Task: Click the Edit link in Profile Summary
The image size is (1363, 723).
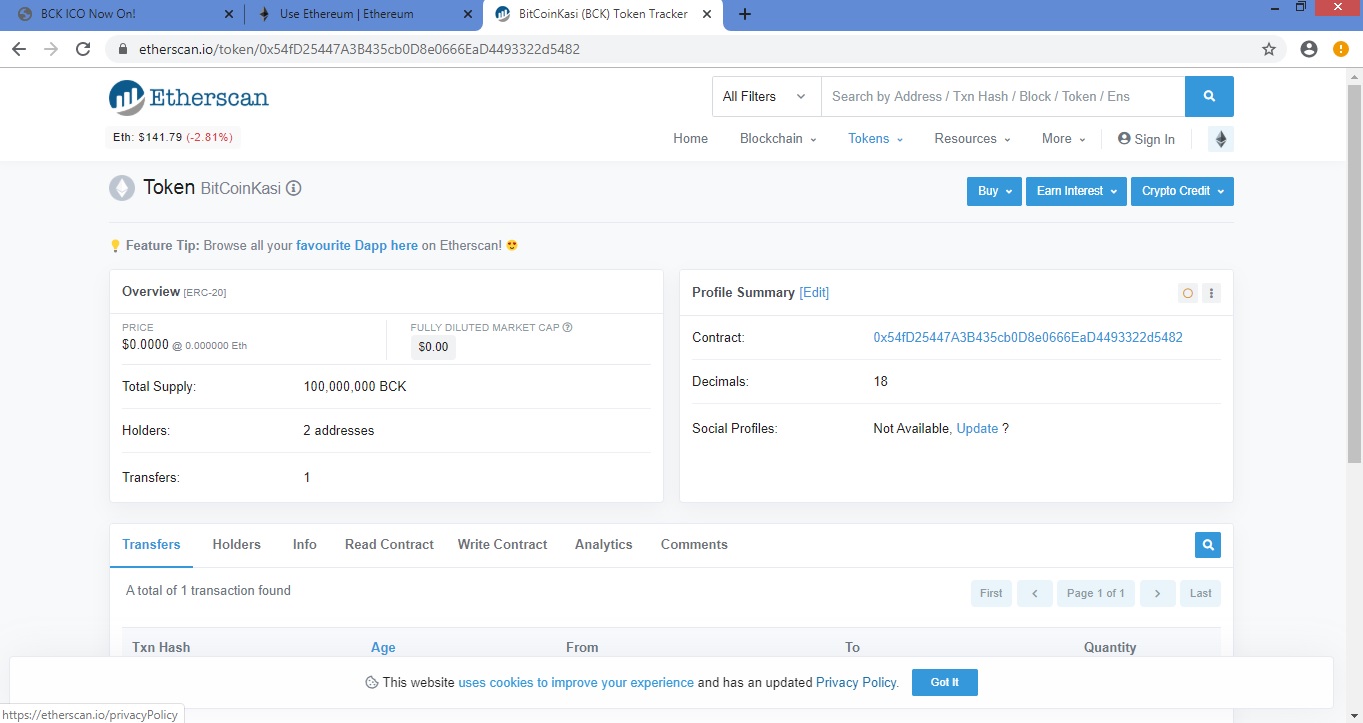Action: (x=814, y=293)
